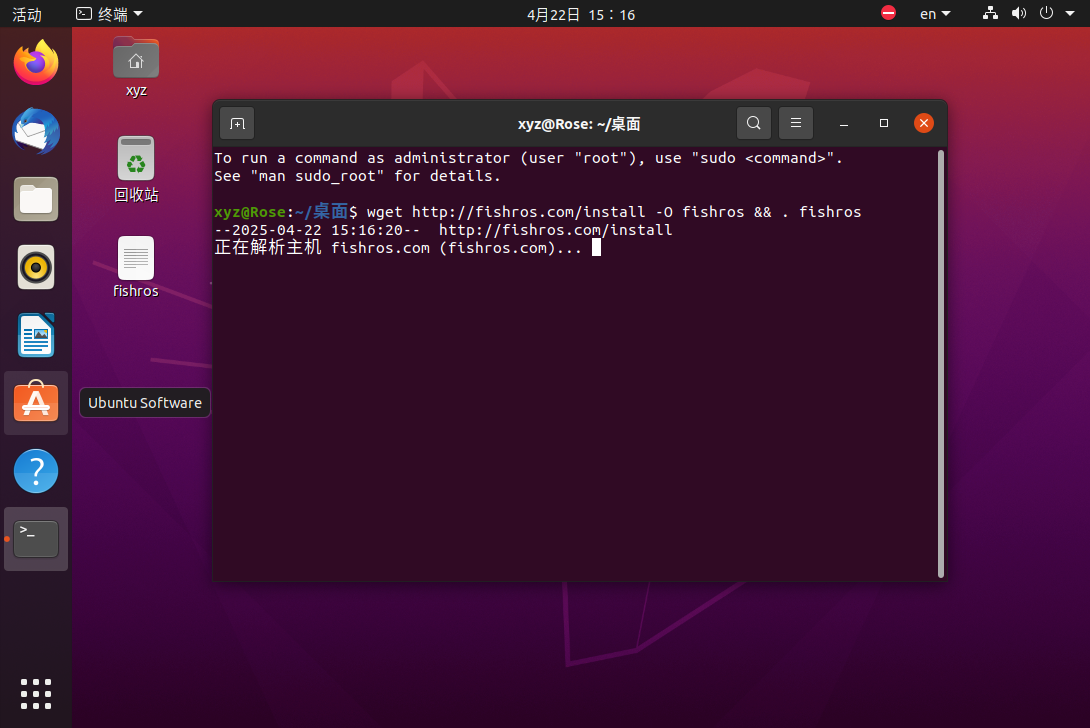Open Firefox from the dock

36,63
